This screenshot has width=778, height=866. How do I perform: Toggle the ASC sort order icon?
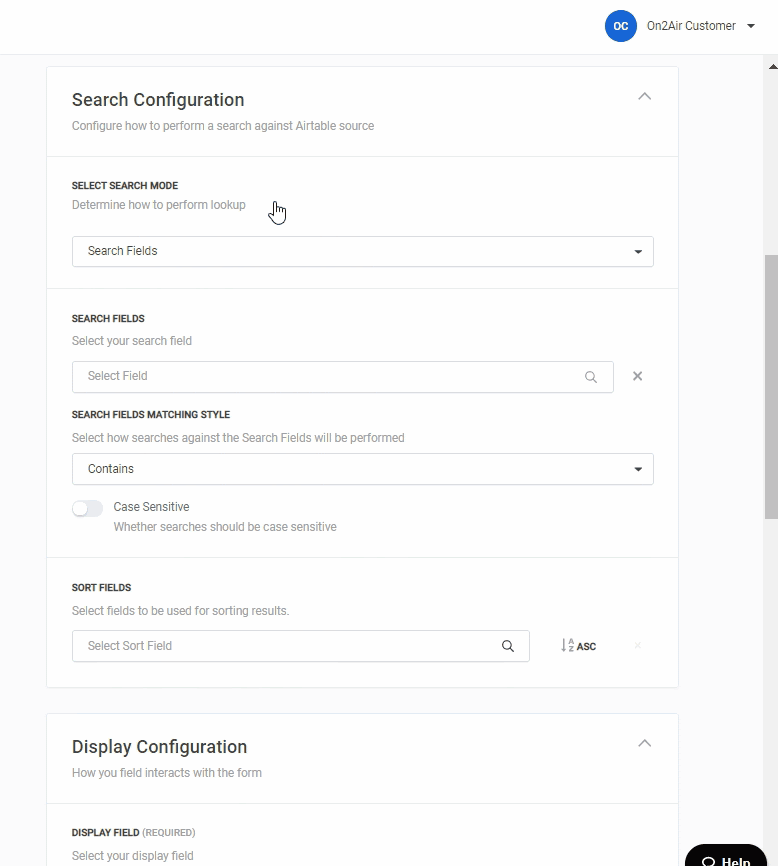coord(578,646)
